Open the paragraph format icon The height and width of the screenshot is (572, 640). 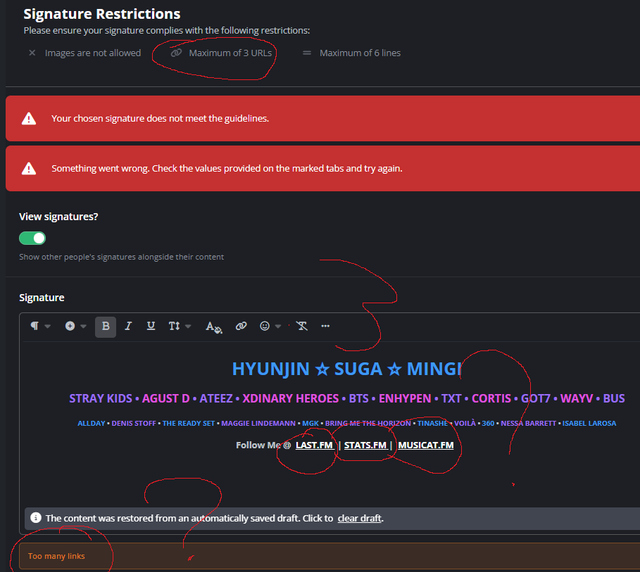(35, 326)
